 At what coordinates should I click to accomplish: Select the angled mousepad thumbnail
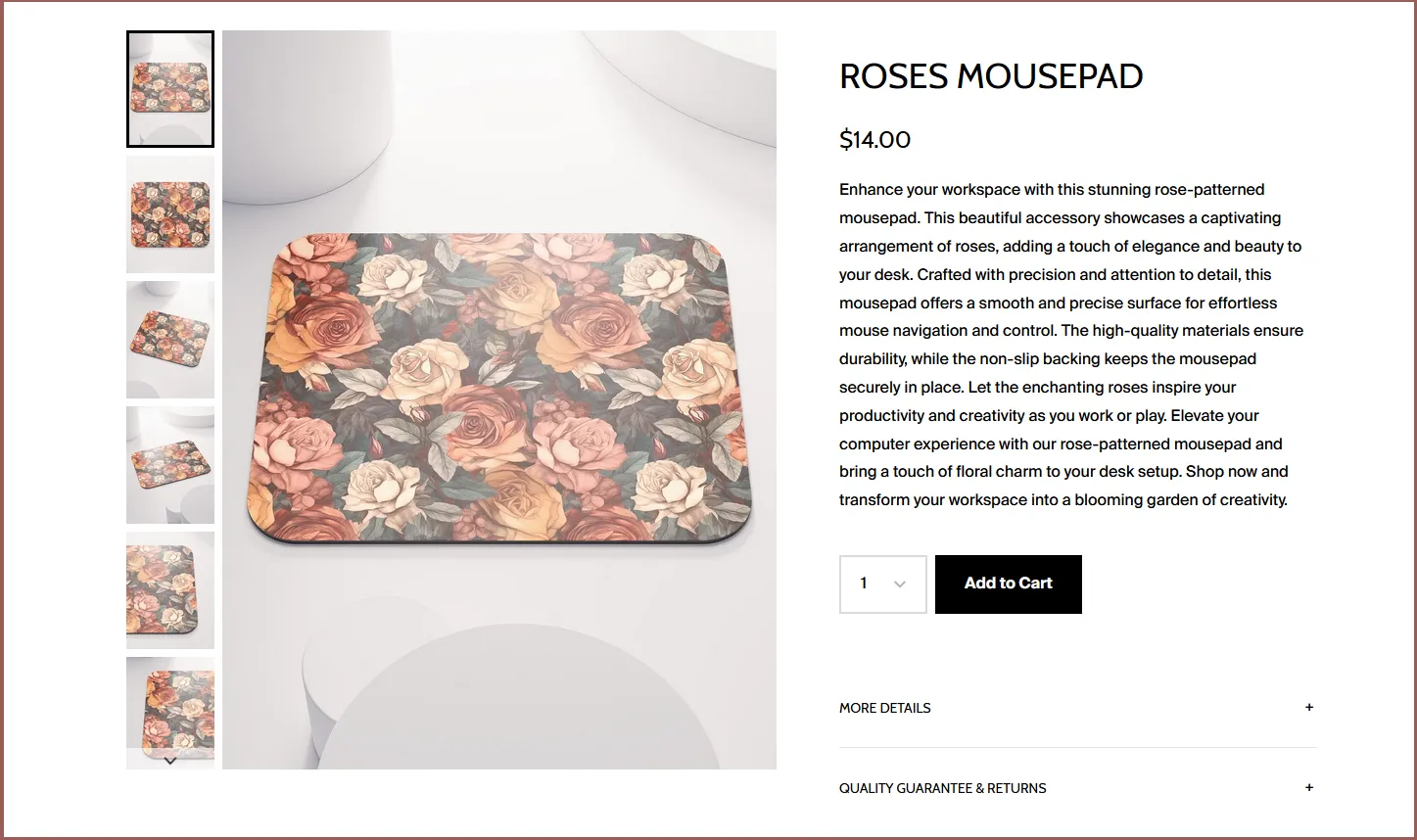point(169,340)
